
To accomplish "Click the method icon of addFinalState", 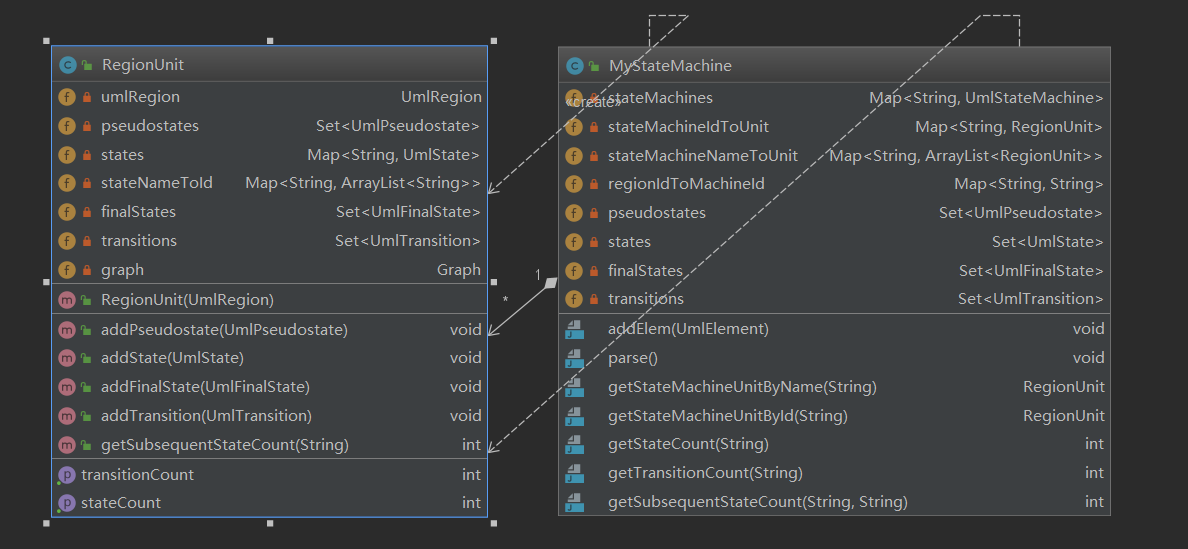I will click(67, 387).
